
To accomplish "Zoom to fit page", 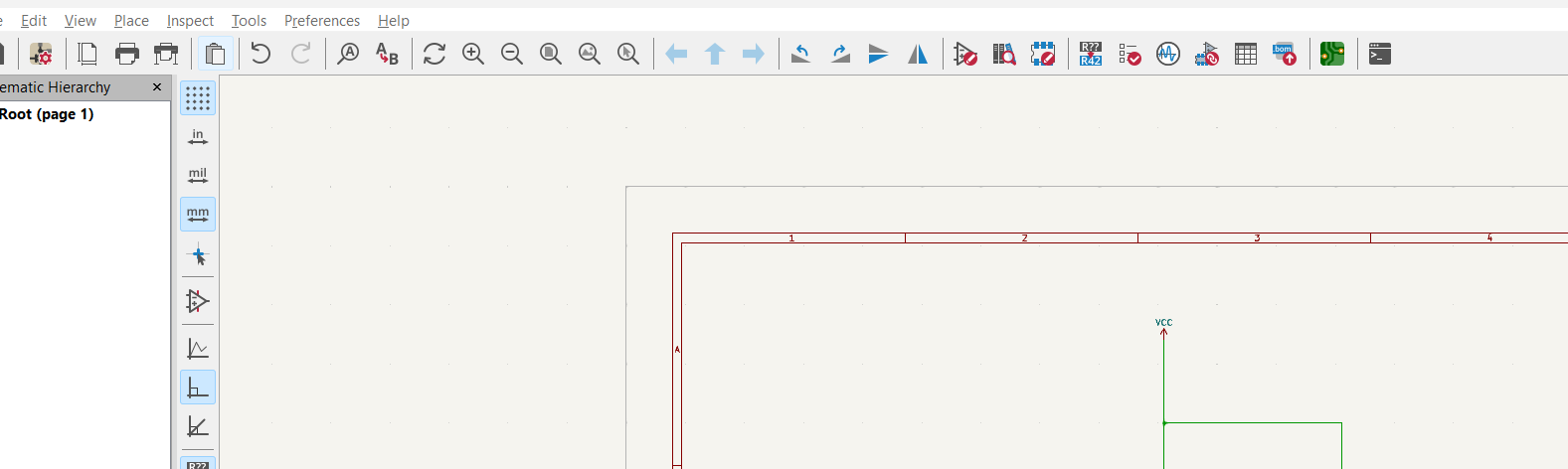I will coord(551,54).
